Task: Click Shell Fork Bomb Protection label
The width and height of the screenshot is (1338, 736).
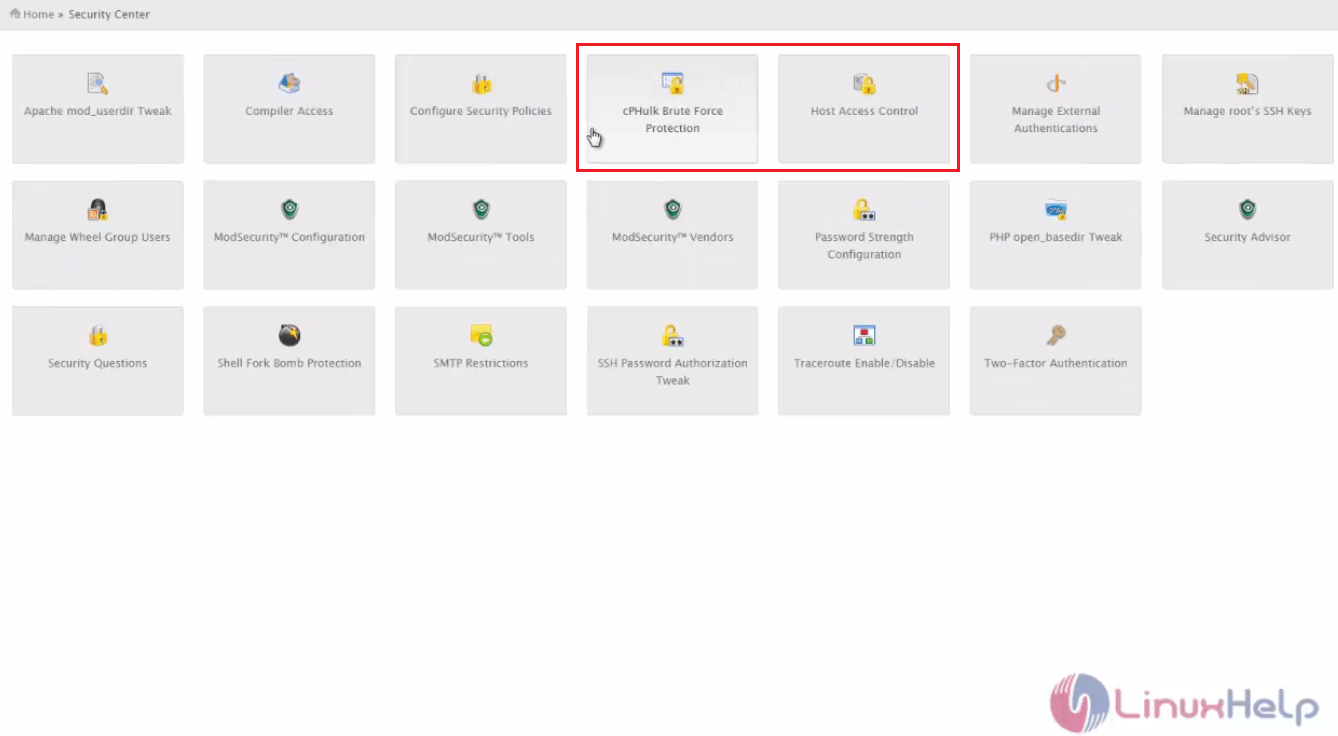Action: pyautogui.click(x=289, y=363)
